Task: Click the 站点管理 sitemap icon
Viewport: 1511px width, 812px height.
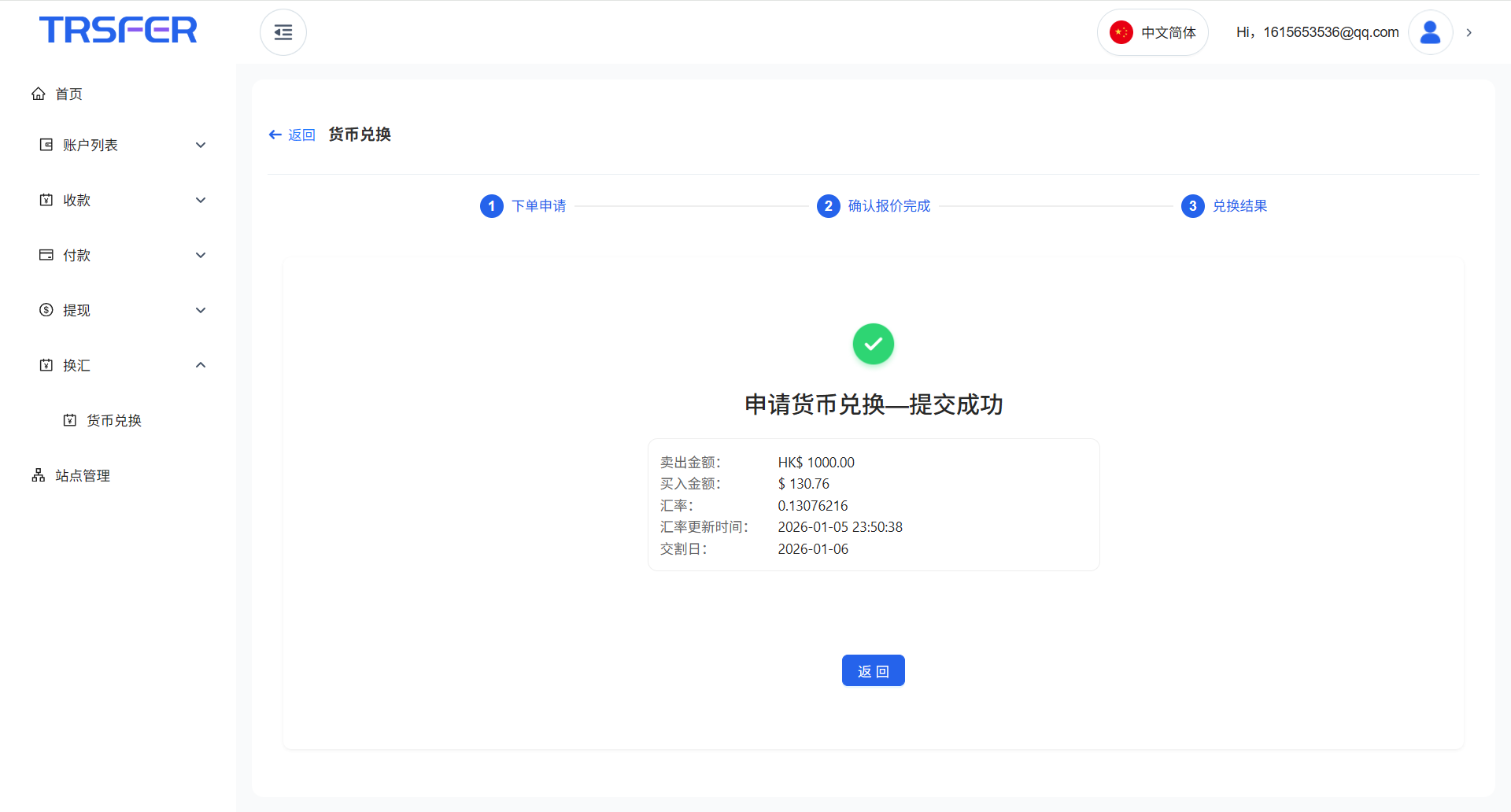Action: [x=39, y=475]
